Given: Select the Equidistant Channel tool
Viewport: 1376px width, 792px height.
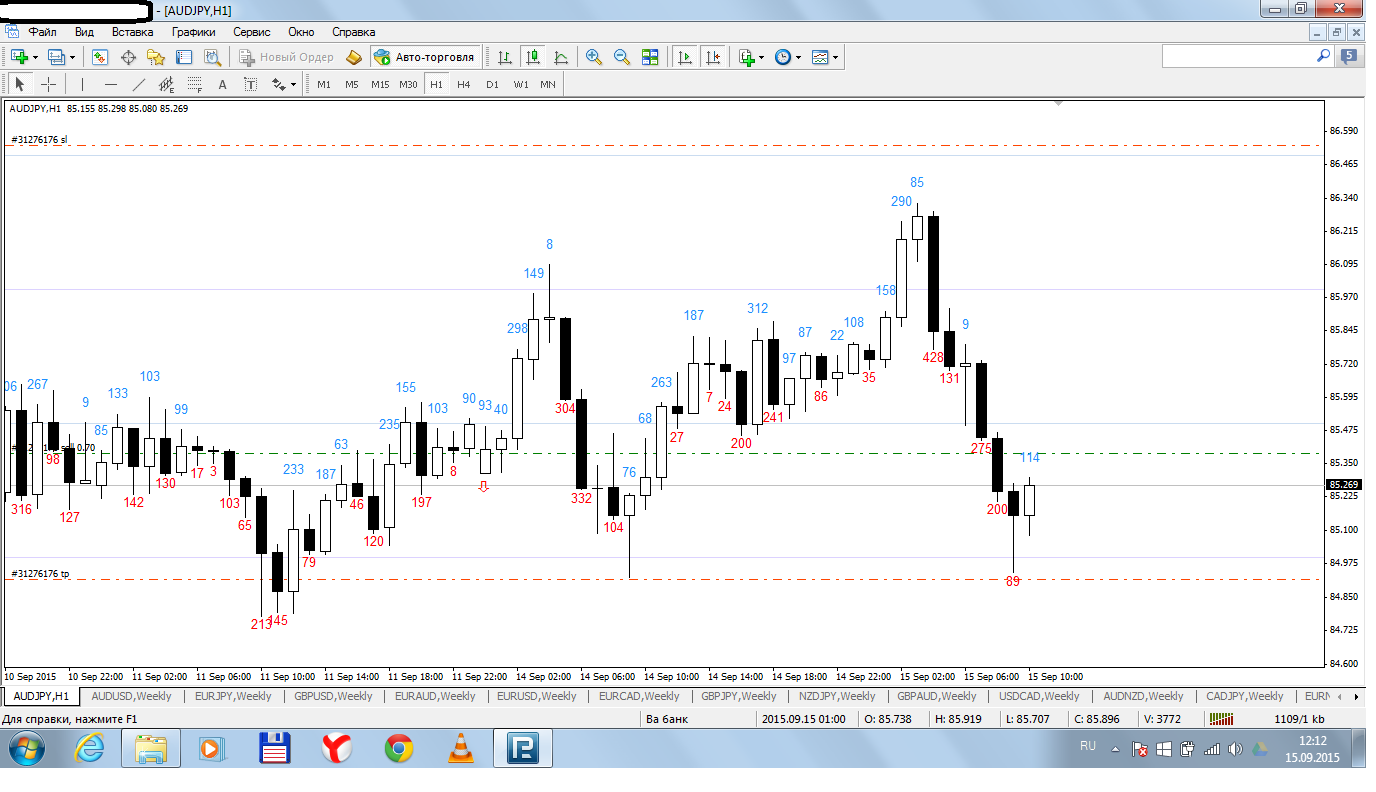Looking at the screenshot, I should tap(167, 84).
